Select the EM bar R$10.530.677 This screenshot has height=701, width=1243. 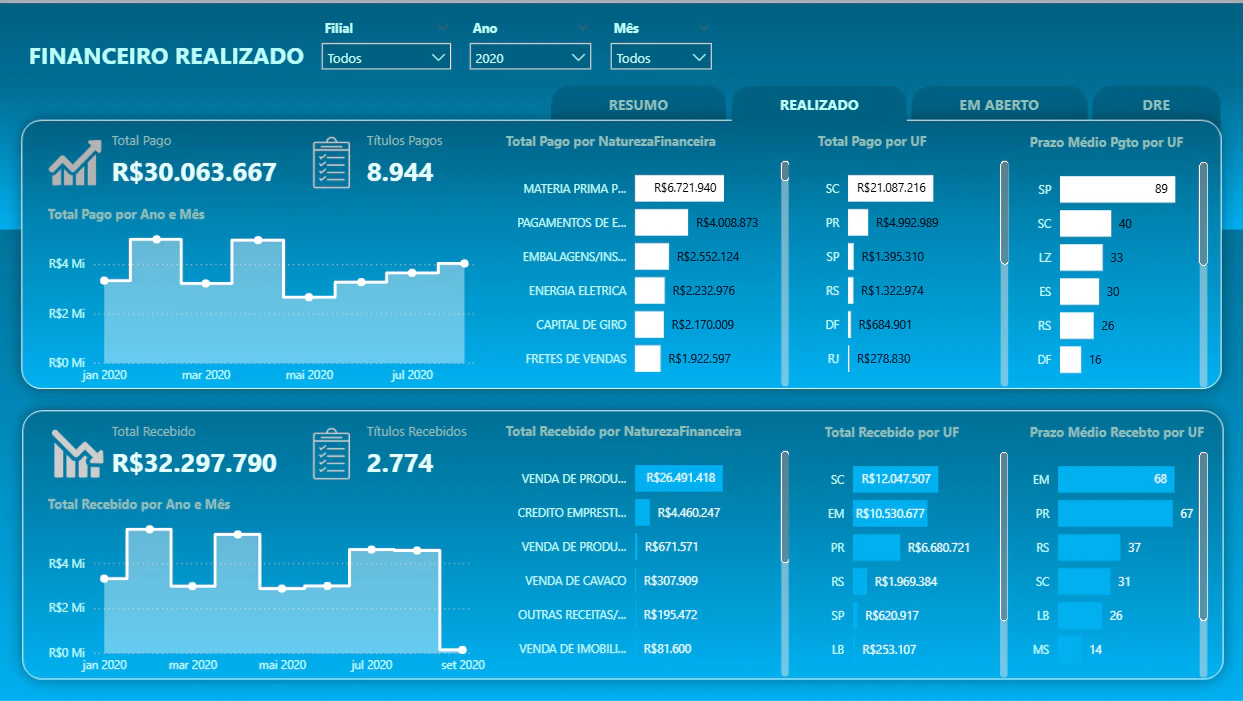(889, 513)
